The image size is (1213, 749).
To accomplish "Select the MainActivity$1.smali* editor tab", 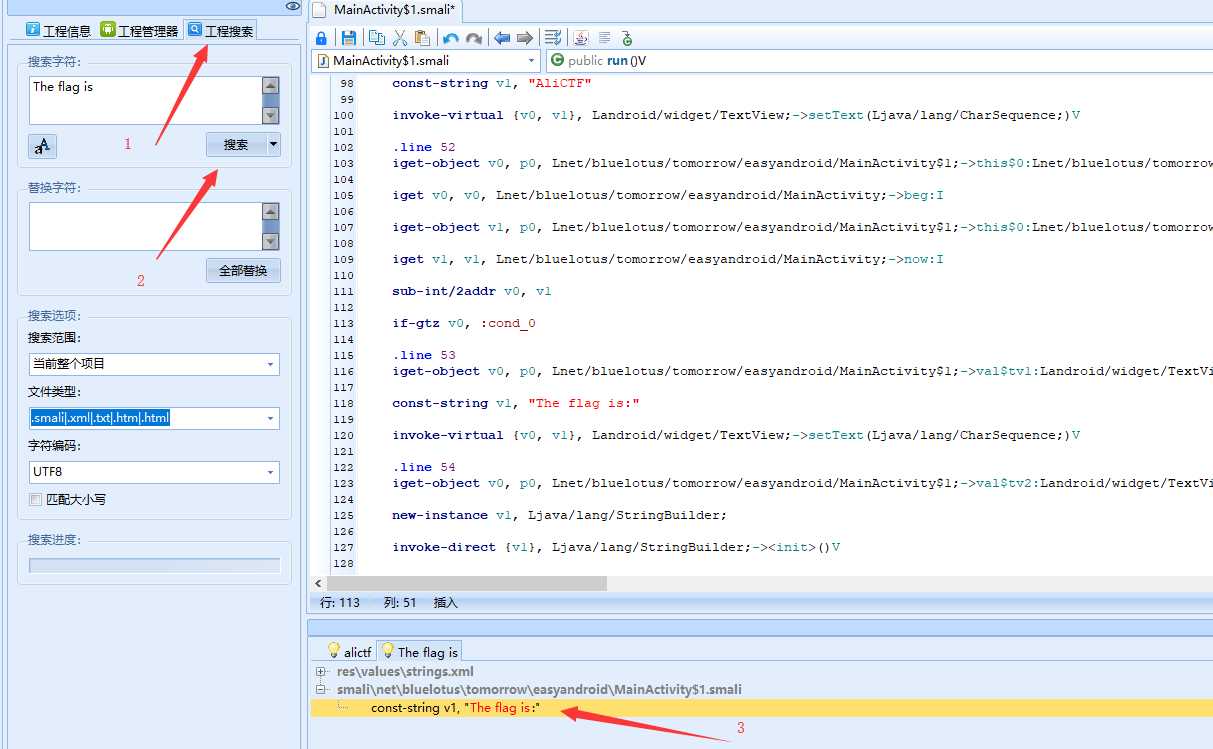I will 384,10.
